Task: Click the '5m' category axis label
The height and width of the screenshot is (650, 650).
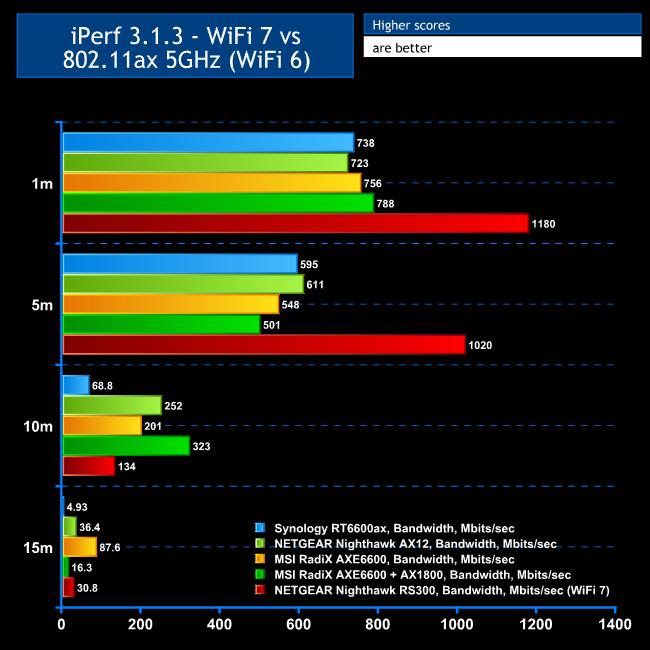Action: click(42, 305)
